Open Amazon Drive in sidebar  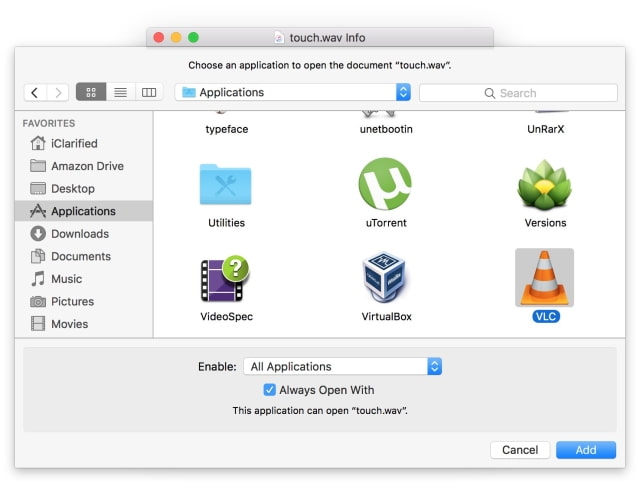point(84,166)
